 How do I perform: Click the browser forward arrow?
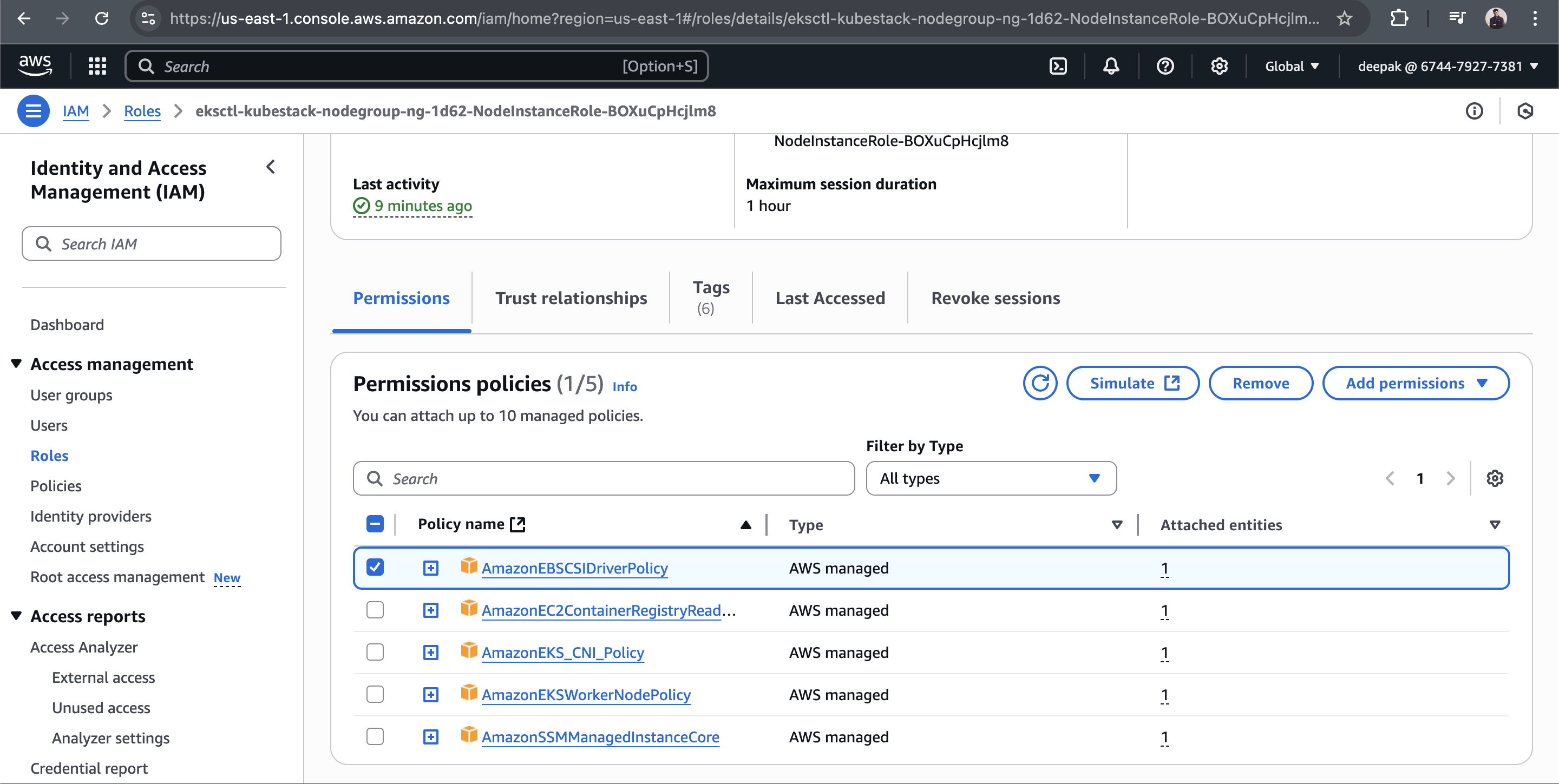coord(62,19)
